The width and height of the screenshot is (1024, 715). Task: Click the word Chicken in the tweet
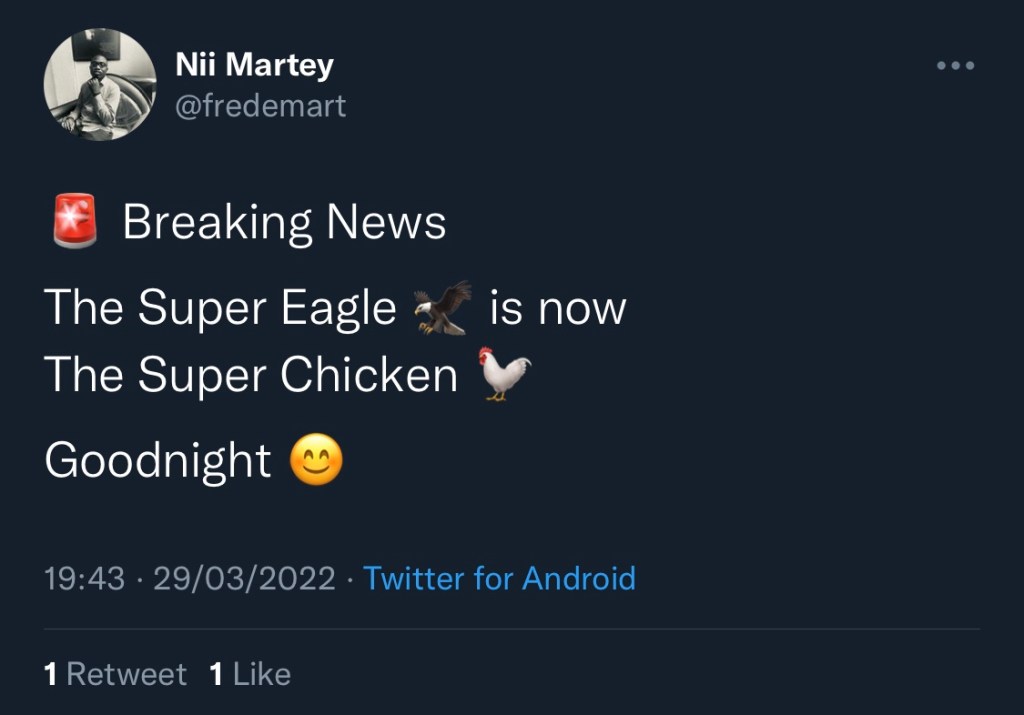point(368,375)
